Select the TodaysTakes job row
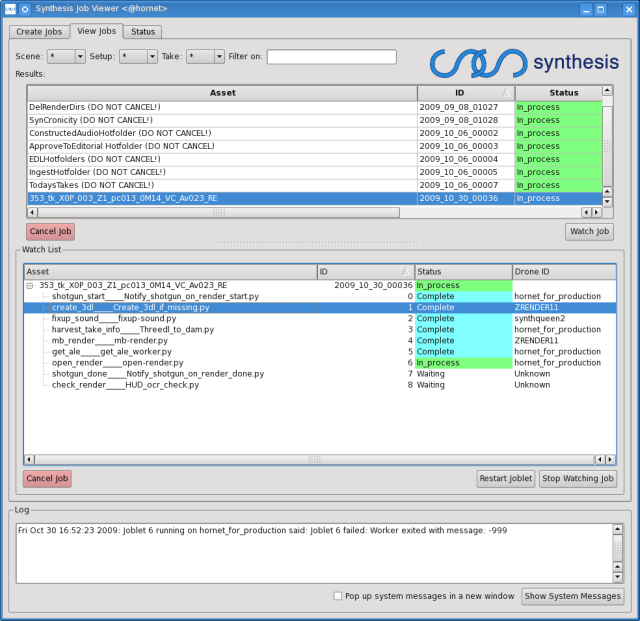Viewport: 640px width, 621px height. [315, 185]
